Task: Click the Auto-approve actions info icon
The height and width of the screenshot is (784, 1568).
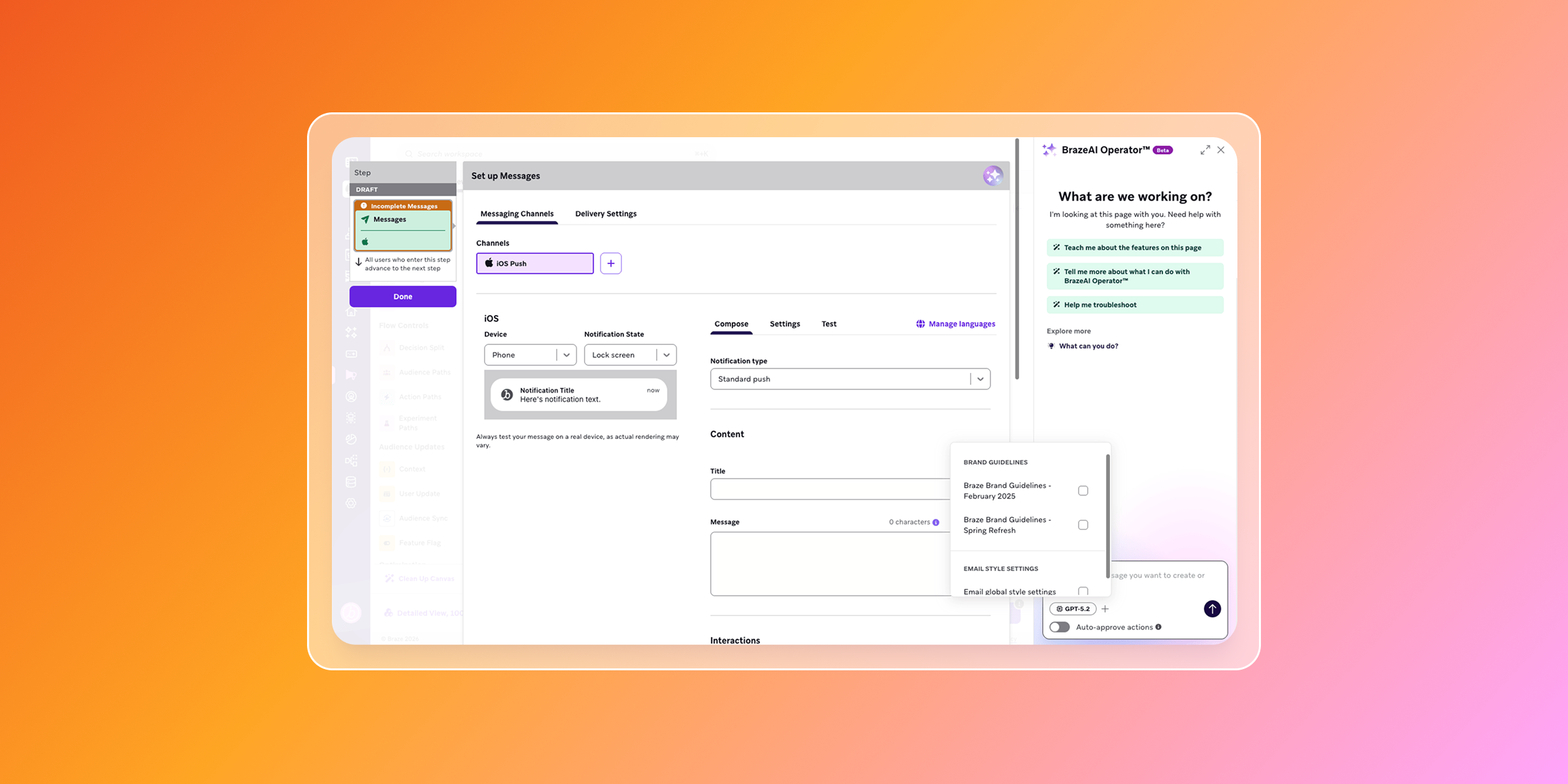Action: [x=1158, y=627]
